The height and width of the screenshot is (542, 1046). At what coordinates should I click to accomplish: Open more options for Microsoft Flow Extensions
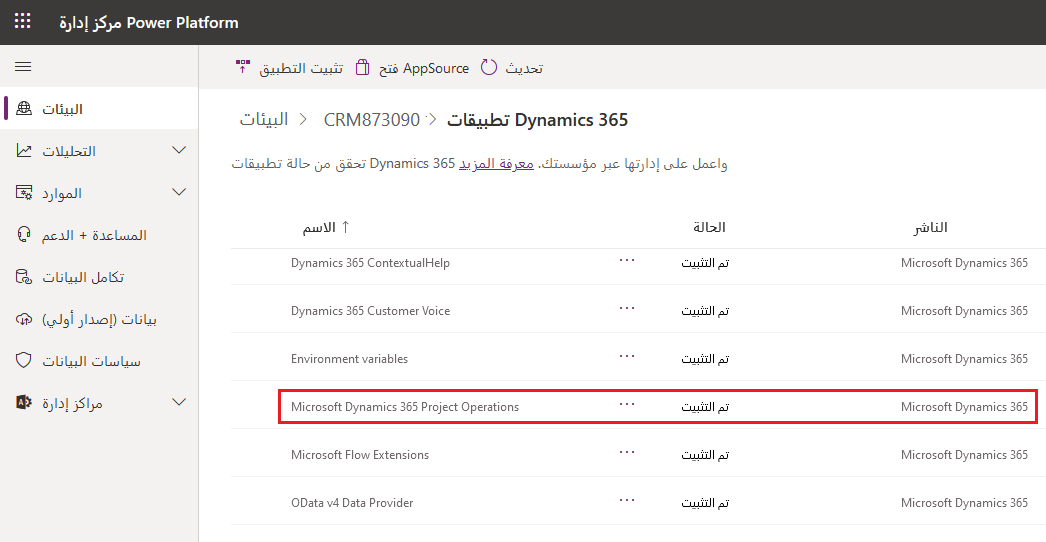point(626,453)
